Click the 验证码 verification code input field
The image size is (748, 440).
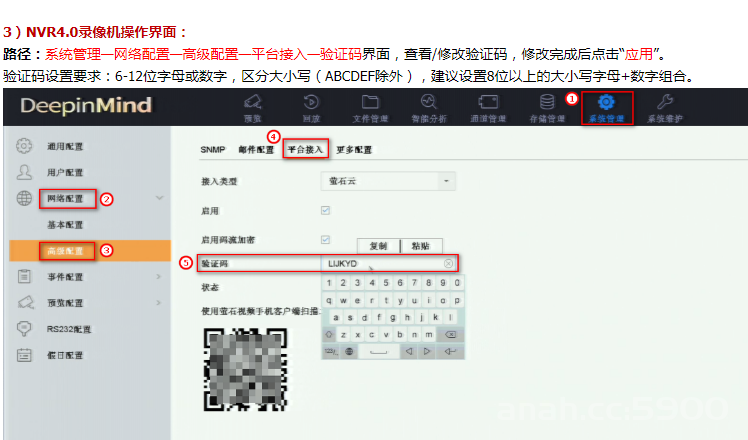pos(389,263)
